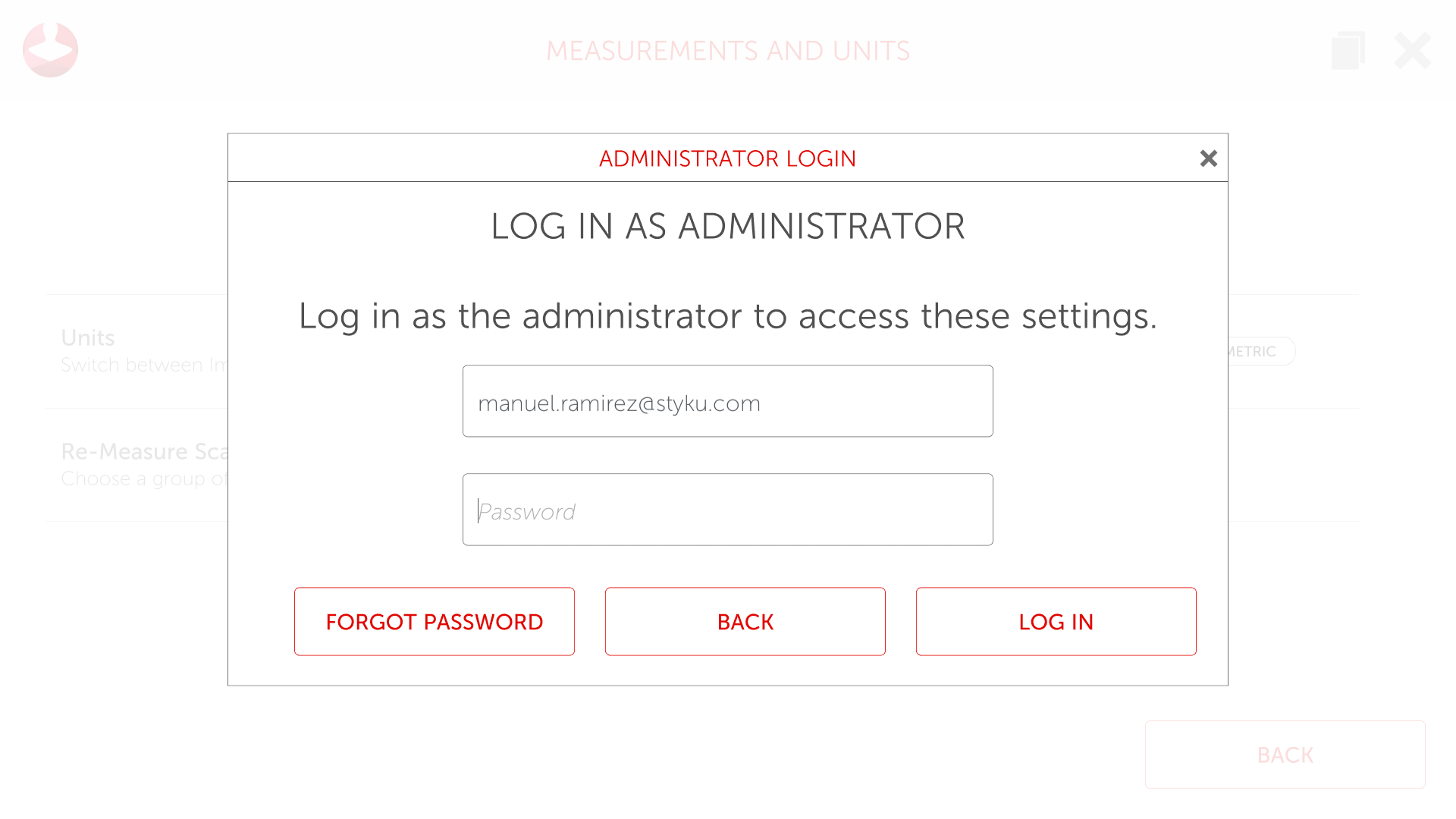
Task: Focus the Password field
Action: pyautogui.click(x=727, y=510)
